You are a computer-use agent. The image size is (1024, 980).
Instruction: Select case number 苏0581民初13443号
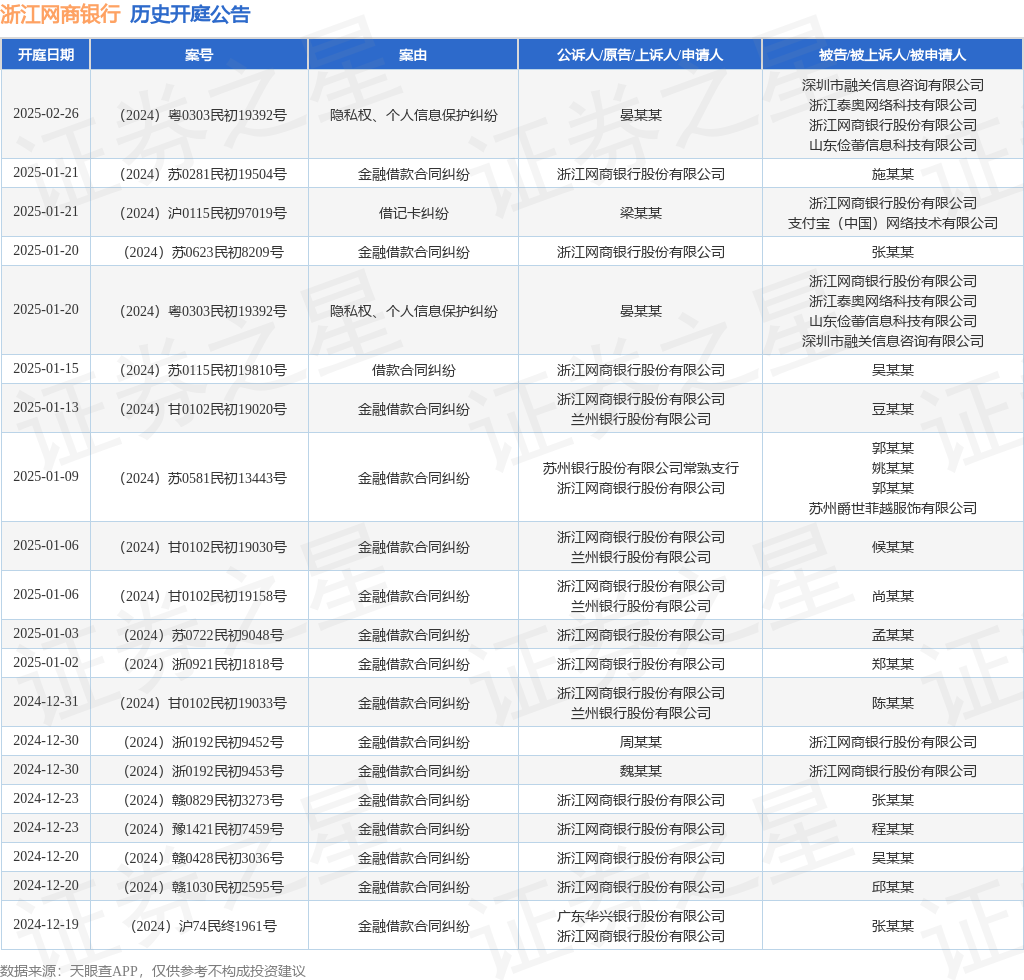point(203,478)
